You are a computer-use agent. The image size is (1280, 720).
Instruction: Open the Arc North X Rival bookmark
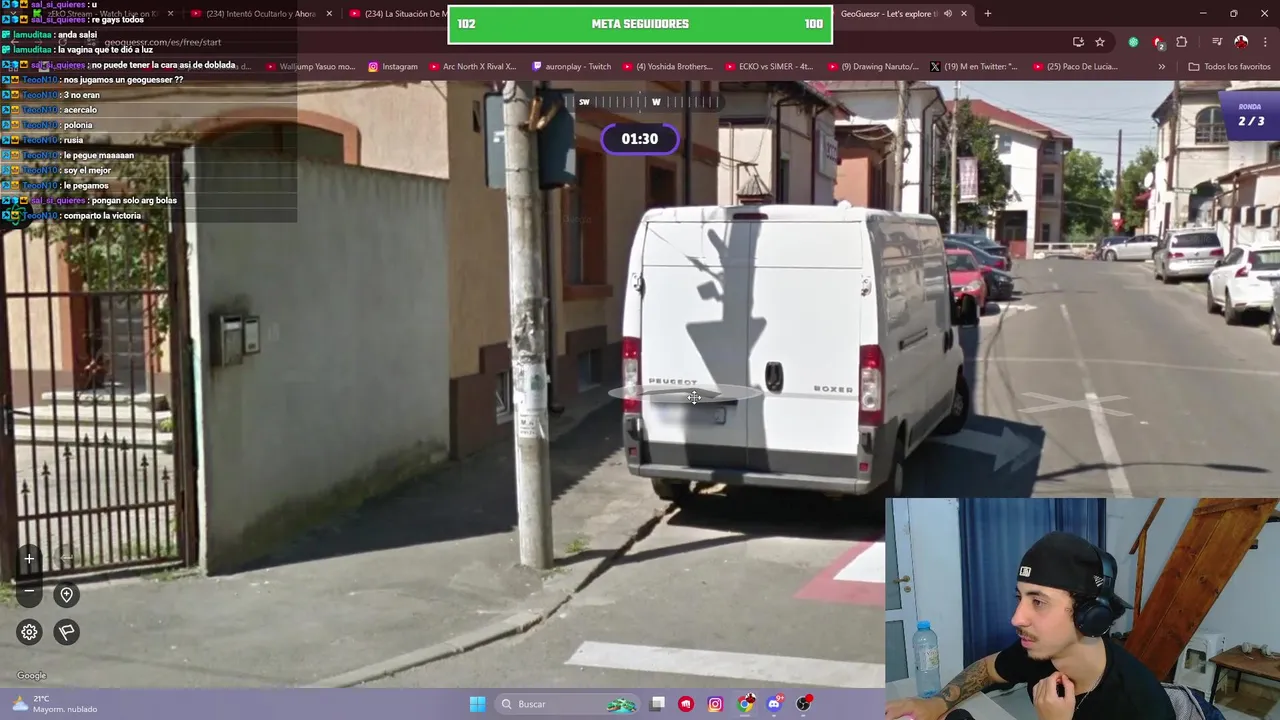click(x=472, y=67)
